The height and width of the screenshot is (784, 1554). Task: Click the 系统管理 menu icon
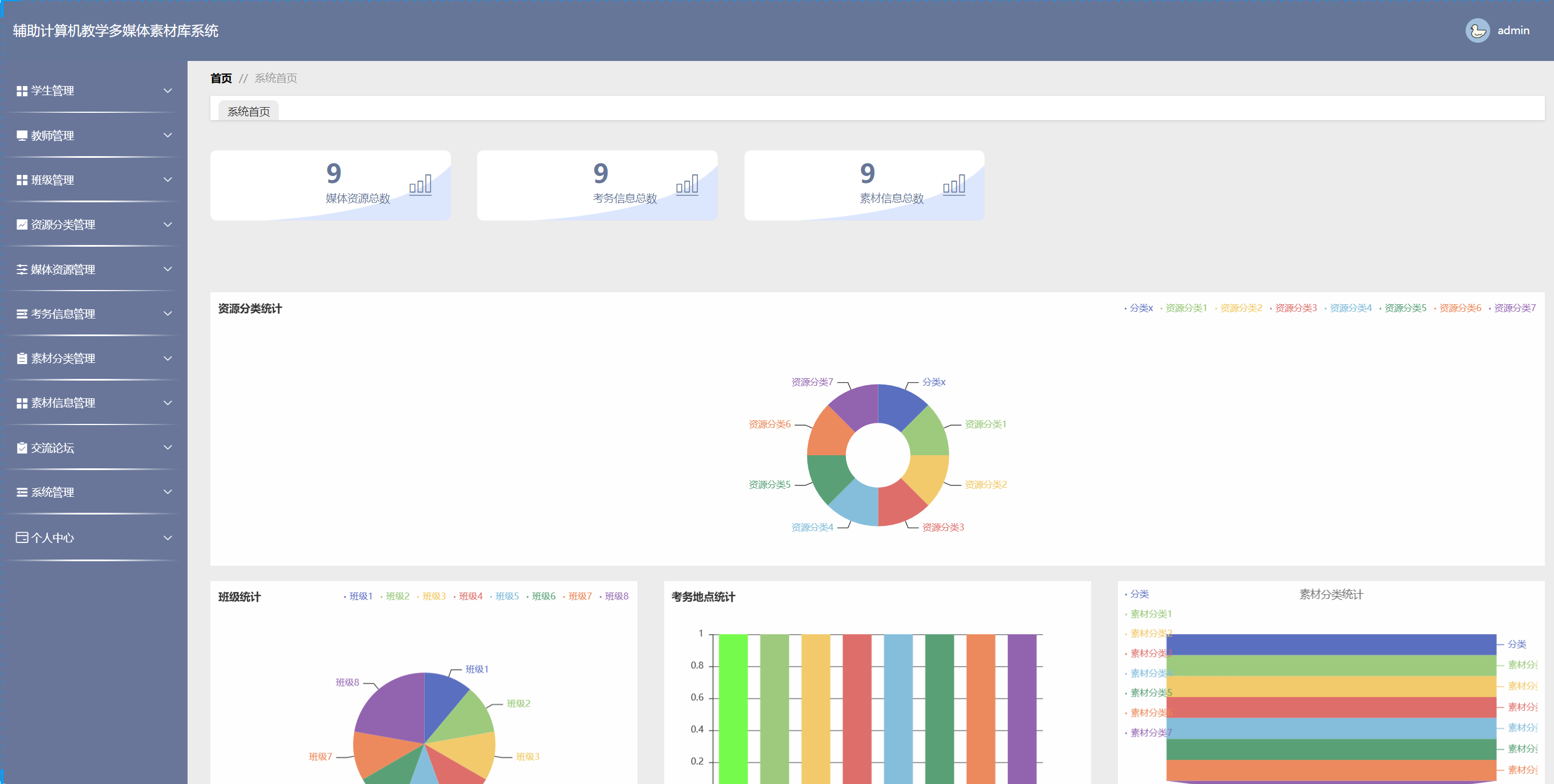(x=22, y=493)
